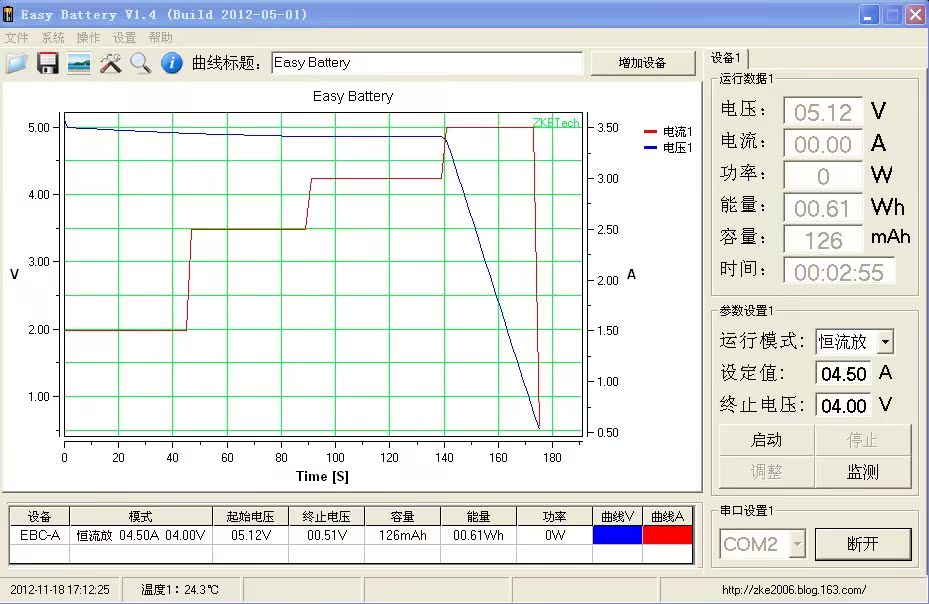Click the floppy disk save icon

pyautogui.click(x=47, y=63)
